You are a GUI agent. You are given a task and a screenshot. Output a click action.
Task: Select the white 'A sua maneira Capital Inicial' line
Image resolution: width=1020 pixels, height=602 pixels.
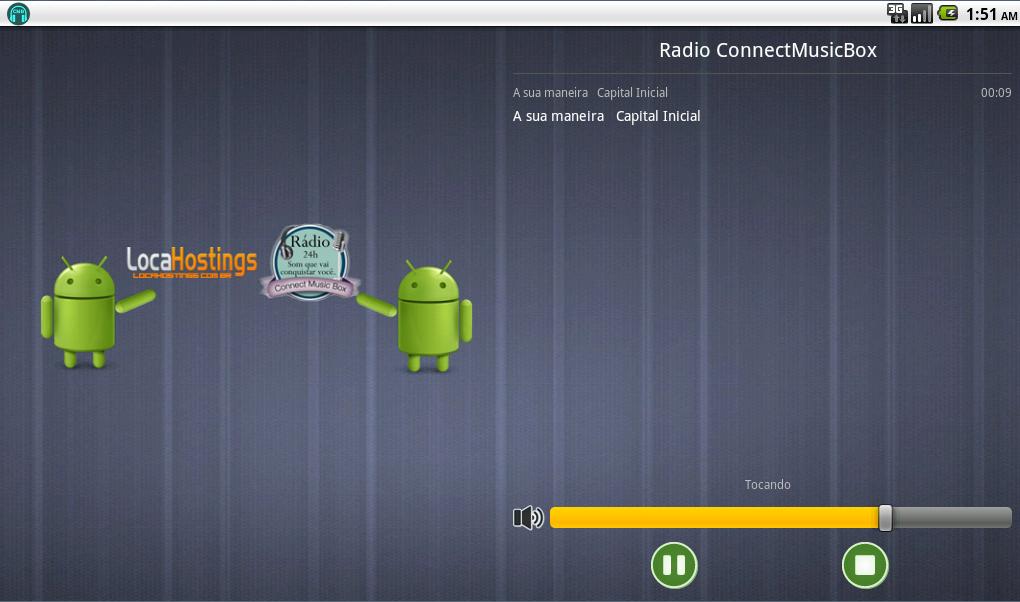coord(606,116)
